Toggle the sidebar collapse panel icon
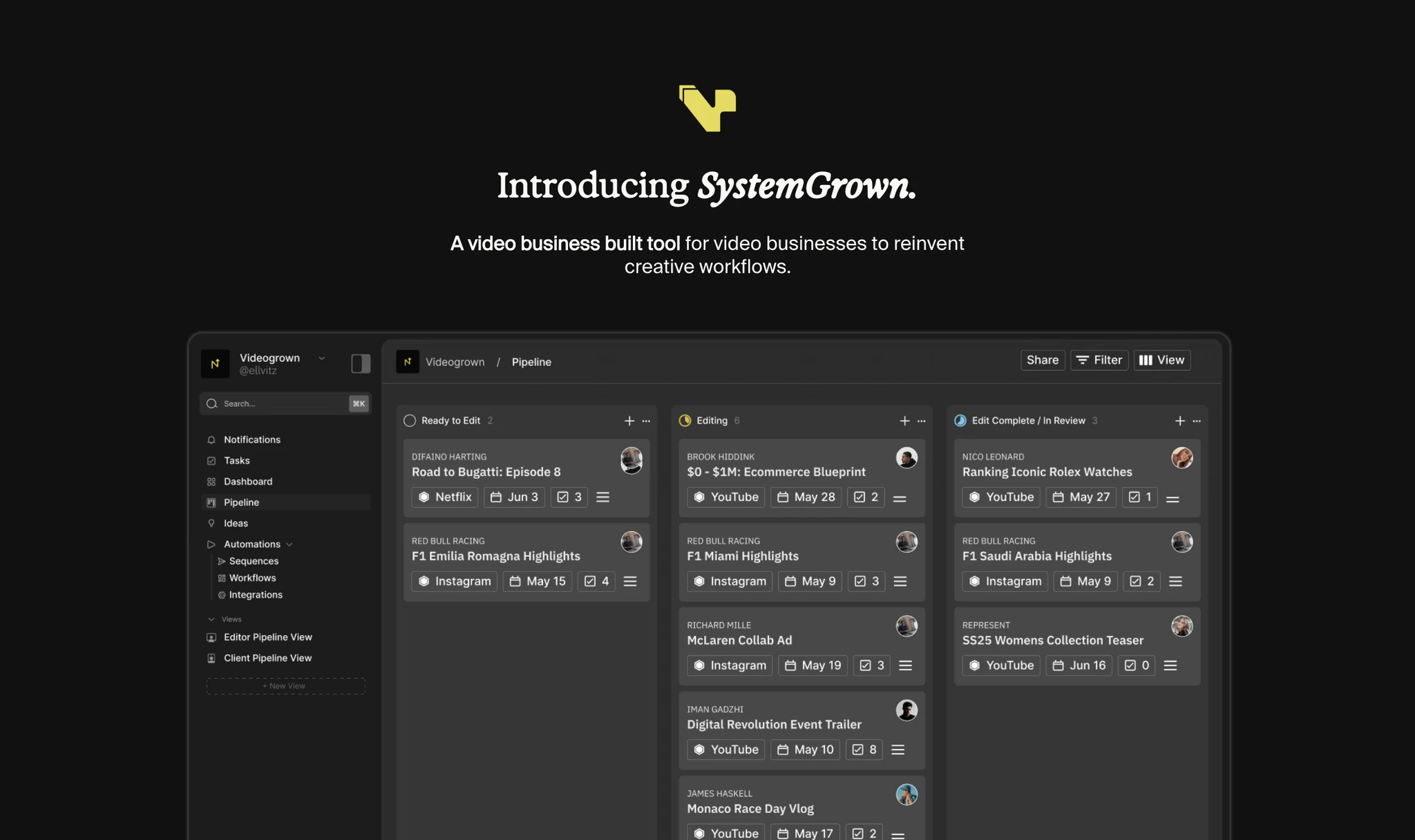1415x840 pixels. (361, 363)
